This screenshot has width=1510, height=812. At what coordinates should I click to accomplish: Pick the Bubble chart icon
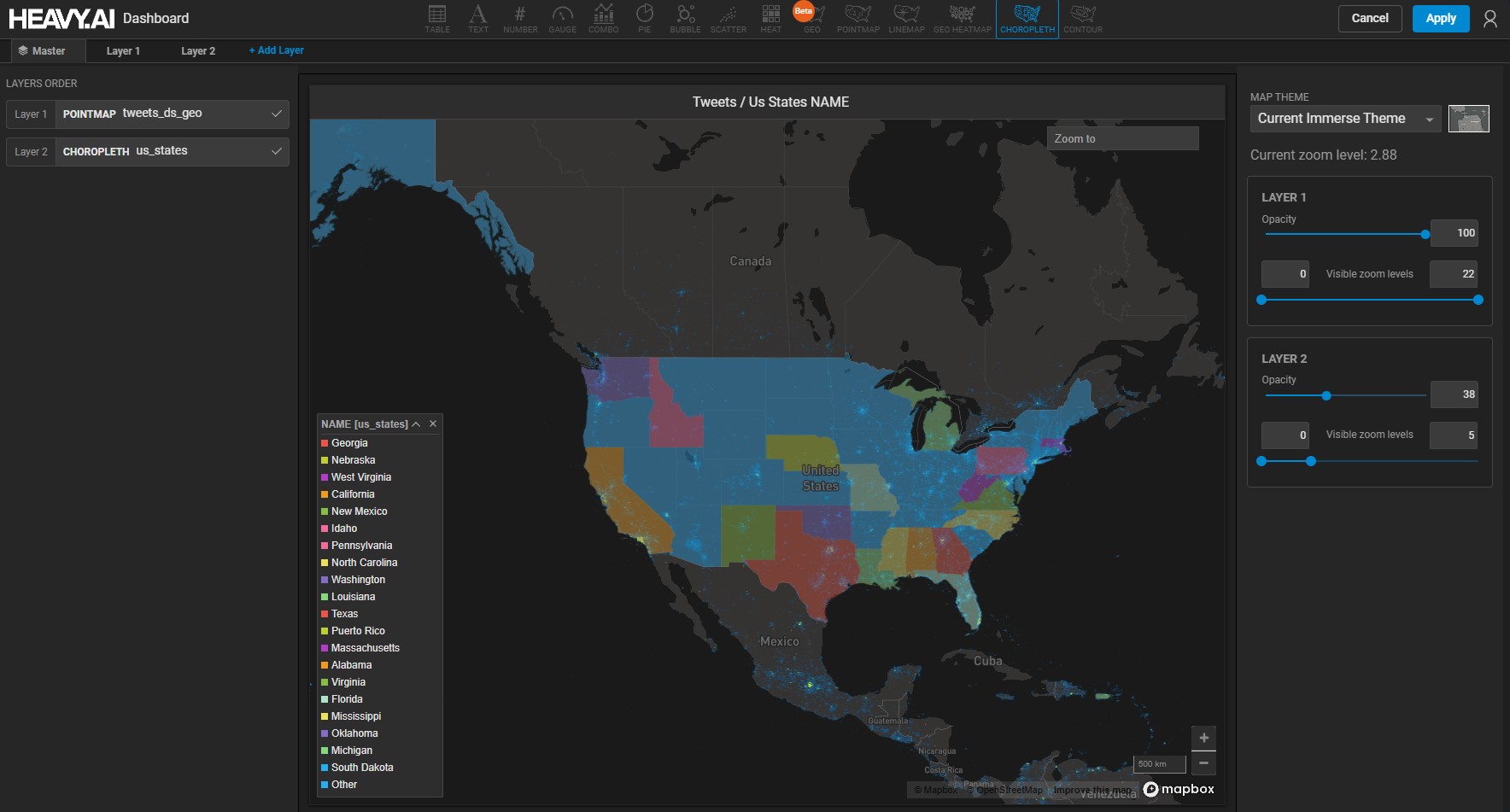click(x=685, y=18)
